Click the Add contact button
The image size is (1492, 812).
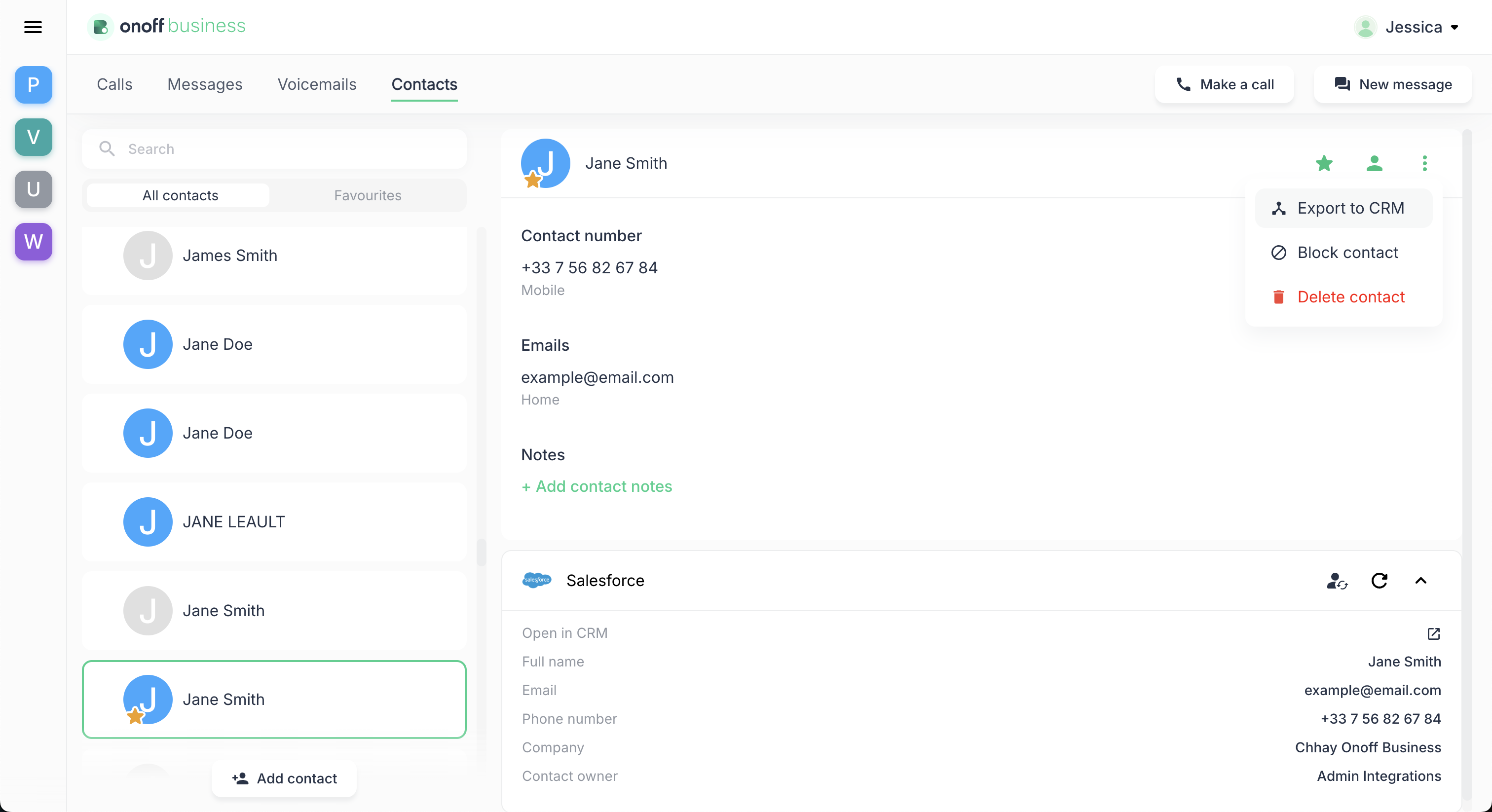click(x=284, y=778)
